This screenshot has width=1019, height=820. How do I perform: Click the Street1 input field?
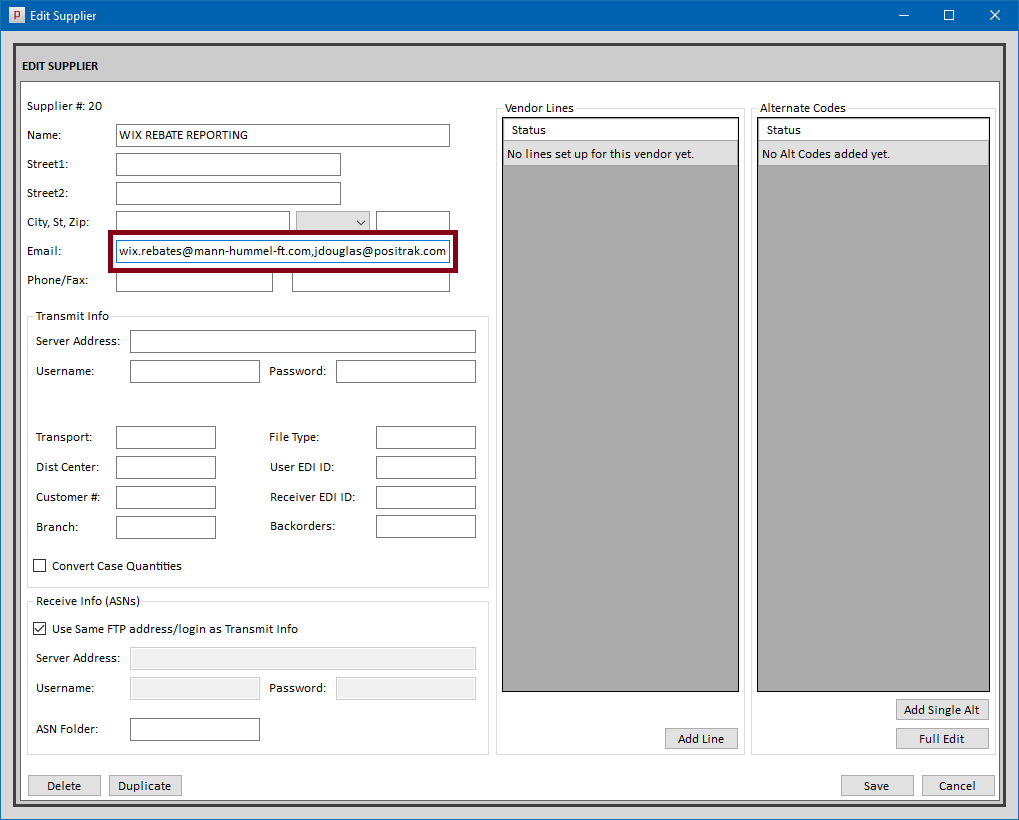(x=228, y=164)
